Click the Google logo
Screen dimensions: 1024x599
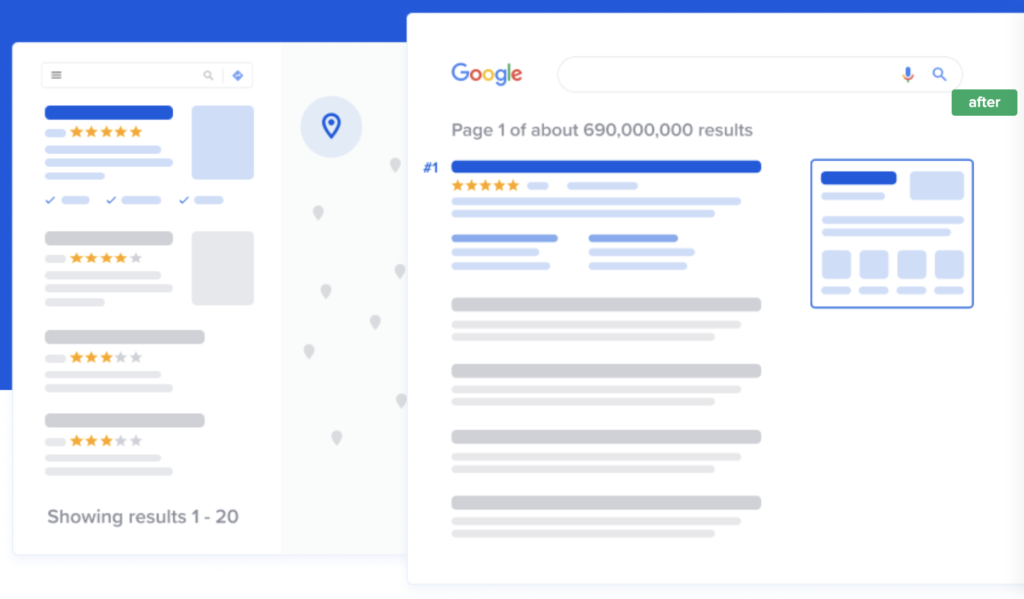pos(487,74)
